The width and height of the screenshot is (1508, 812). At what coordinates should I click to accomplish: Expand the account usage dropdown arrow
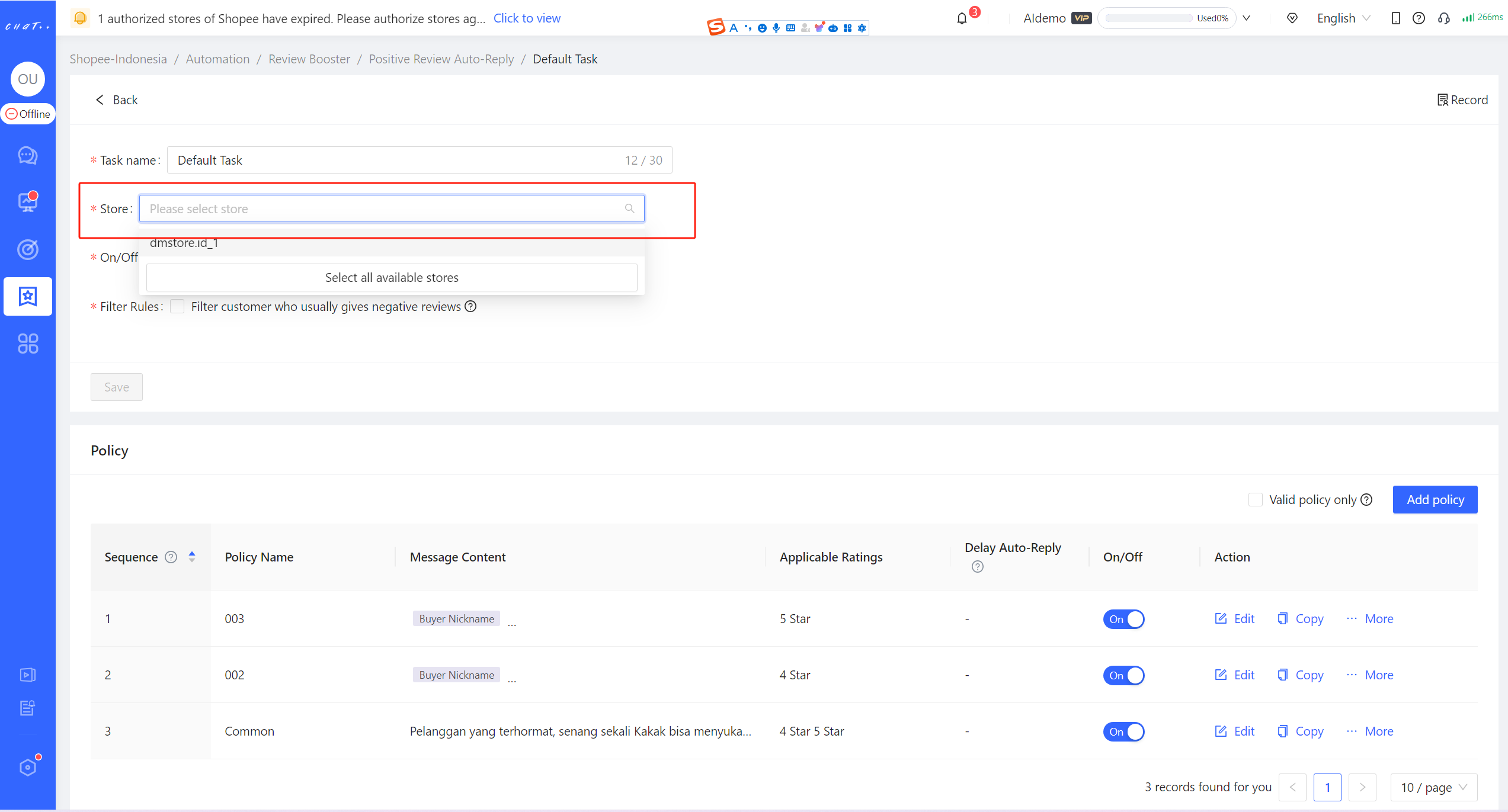pyautogui.click(x=1246, y=18)
